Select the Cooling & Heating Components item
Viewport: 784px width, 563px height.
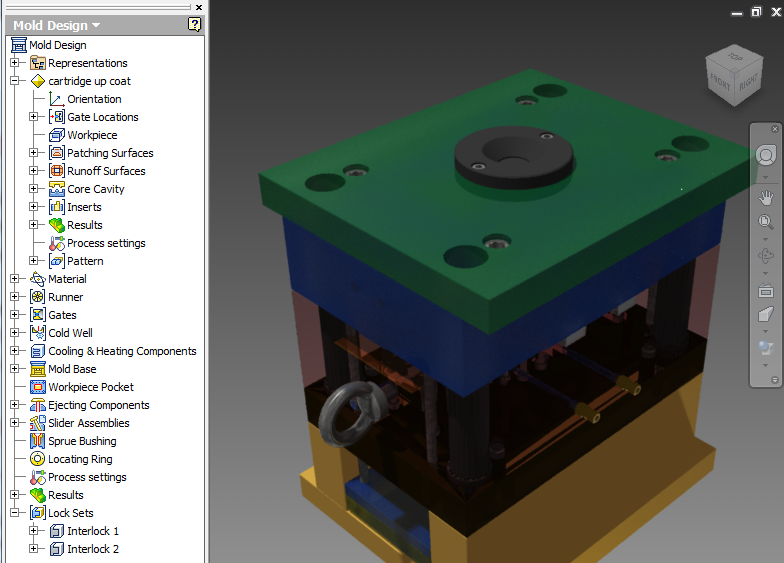[122, 351]
